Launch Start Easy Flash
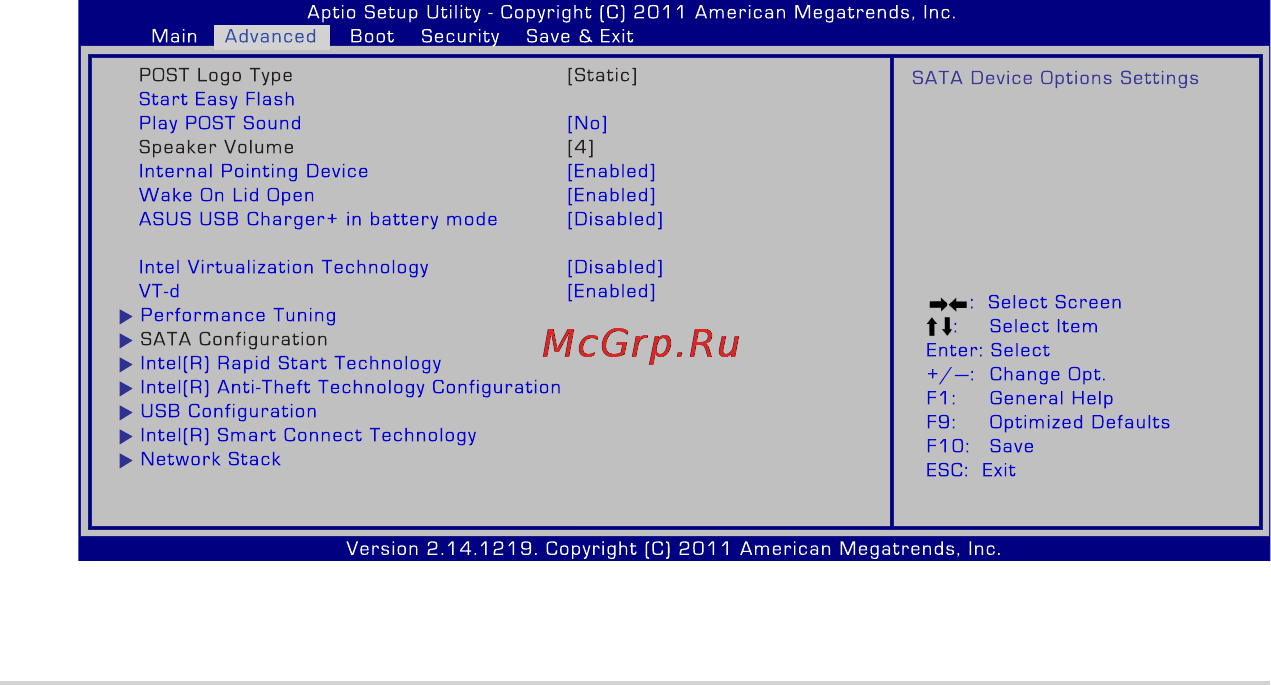This screenshot has width=1271, height=685. [x=217, y=100]
